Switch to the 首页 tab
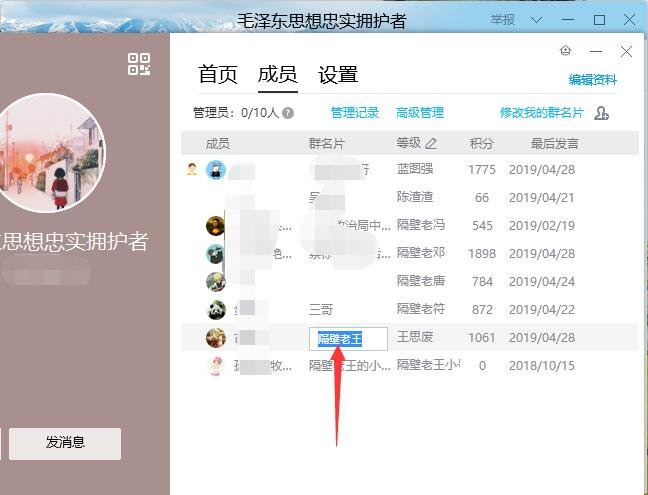The image size is (648, 495). [217, 75]
